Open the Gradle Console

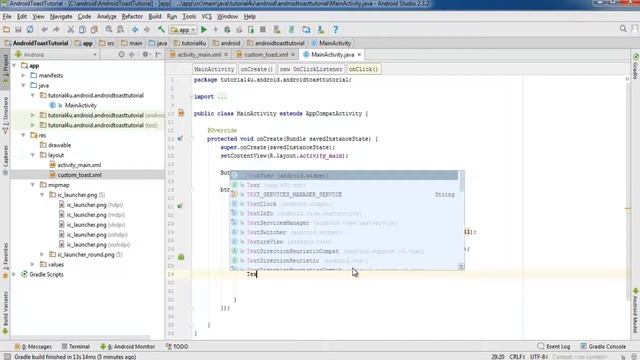point(603,347)
